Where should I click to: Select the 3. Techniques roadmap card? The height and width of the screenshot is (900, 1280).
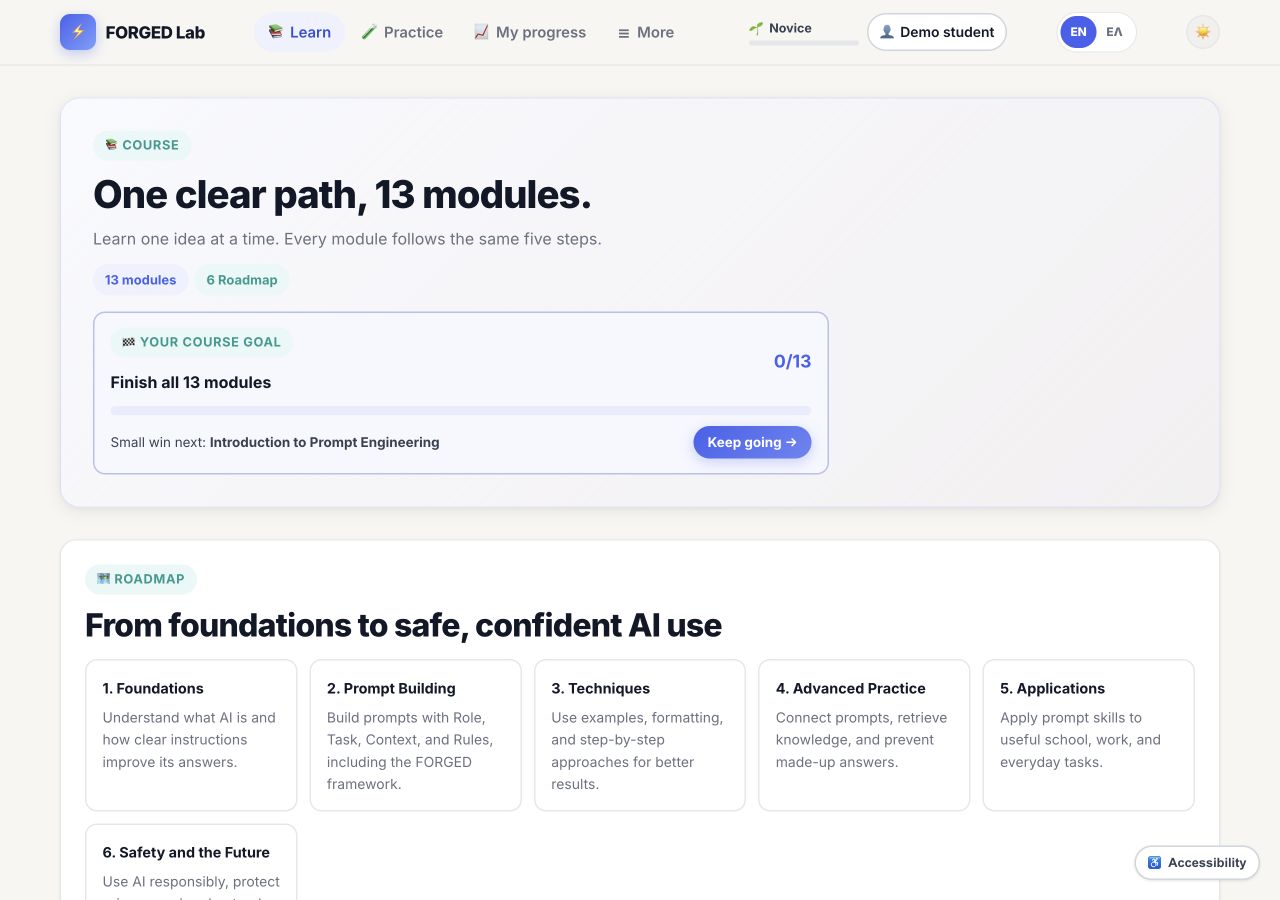(x=640, y=735)
